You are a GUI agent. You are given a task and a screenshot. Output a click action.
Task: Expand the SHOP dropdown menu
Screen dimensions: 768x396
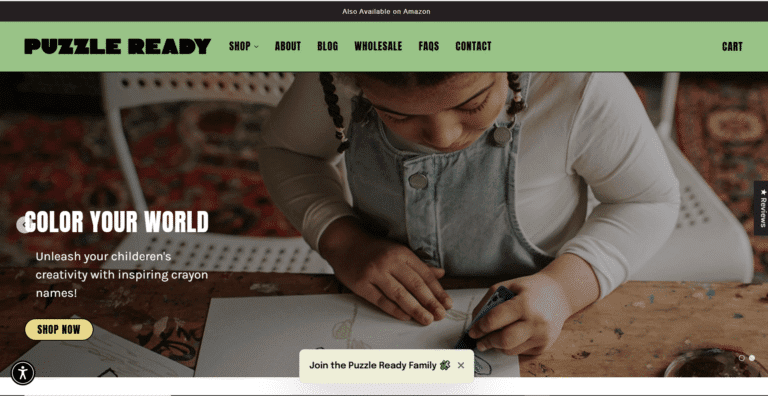(x=243, y=47)
